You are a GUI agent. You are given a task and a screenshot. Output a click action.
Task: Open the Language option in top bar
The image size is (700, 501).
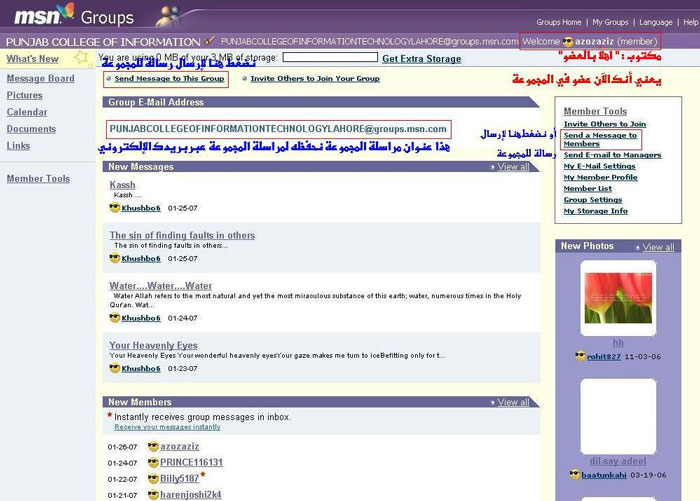pyautogui.click(x=655, y=22)
